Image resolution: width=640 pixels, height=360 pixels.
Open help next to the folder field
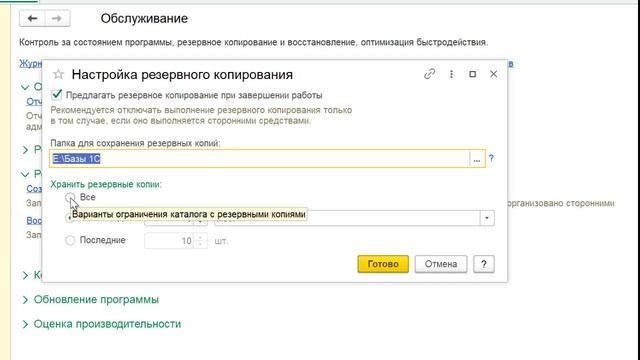coord(491,158)
